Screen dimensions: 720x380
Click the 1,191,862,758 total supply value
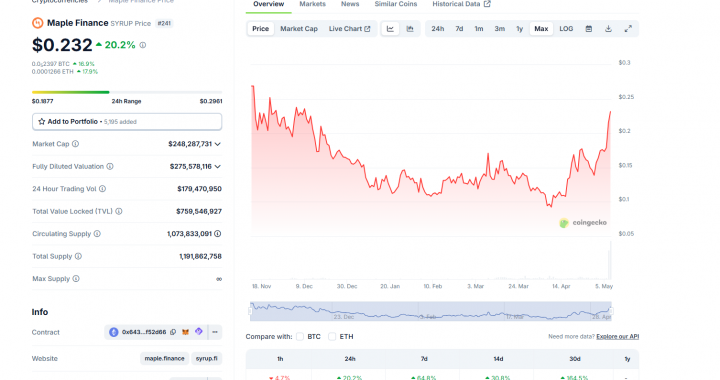200,256
